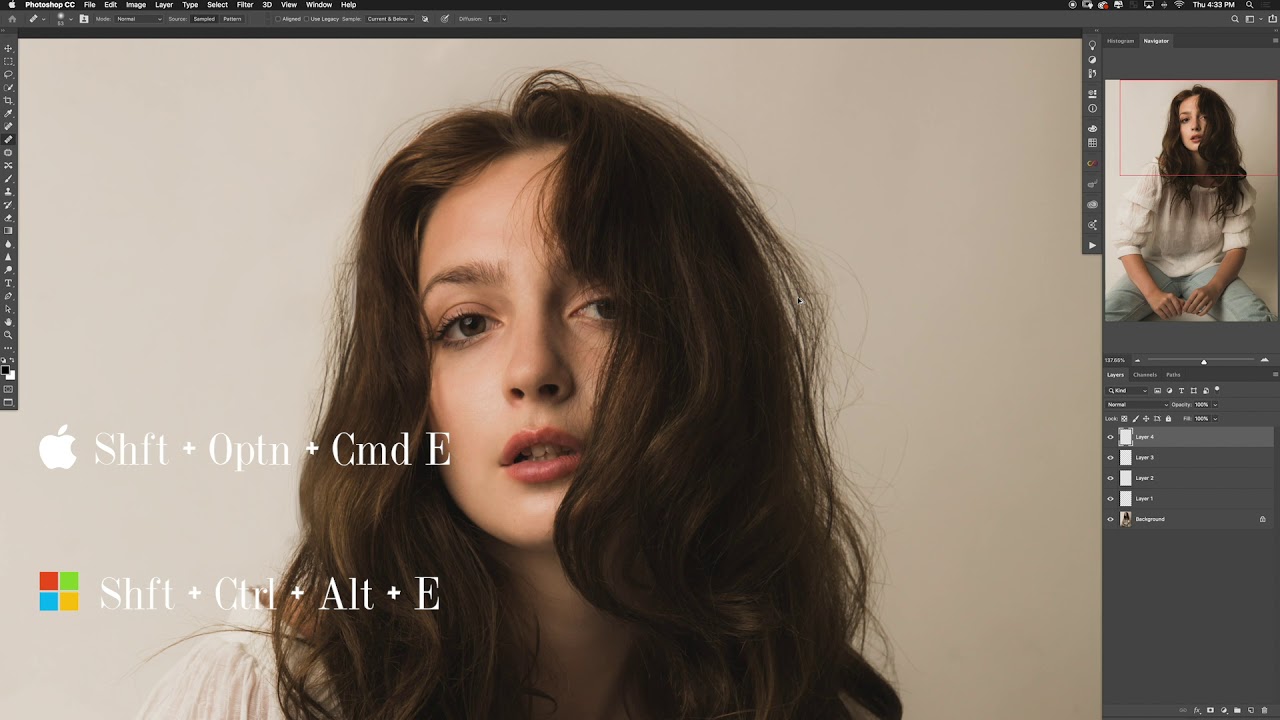Screen dimensions: 1280x720
Task: Click the Navigator zoom slider handle
Action: click(1203, 361)
